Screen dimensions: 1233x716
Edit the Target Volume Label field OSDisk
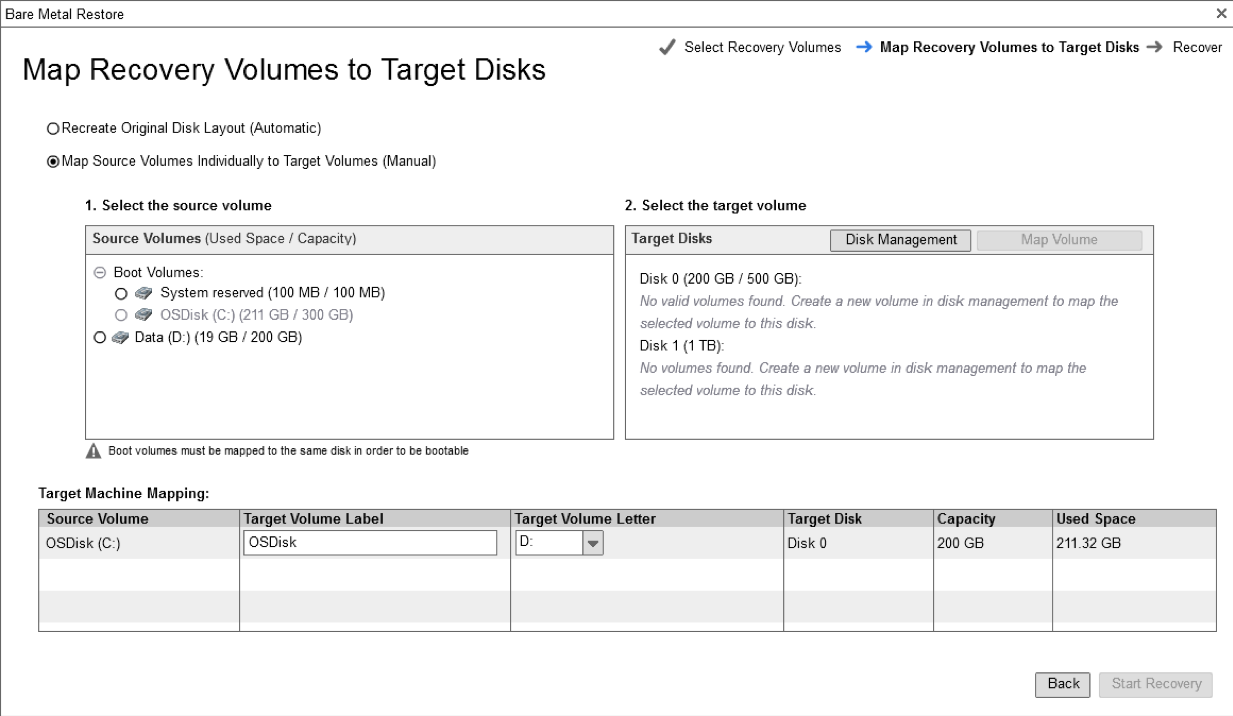pyautogui.click(x=370, y=542)
